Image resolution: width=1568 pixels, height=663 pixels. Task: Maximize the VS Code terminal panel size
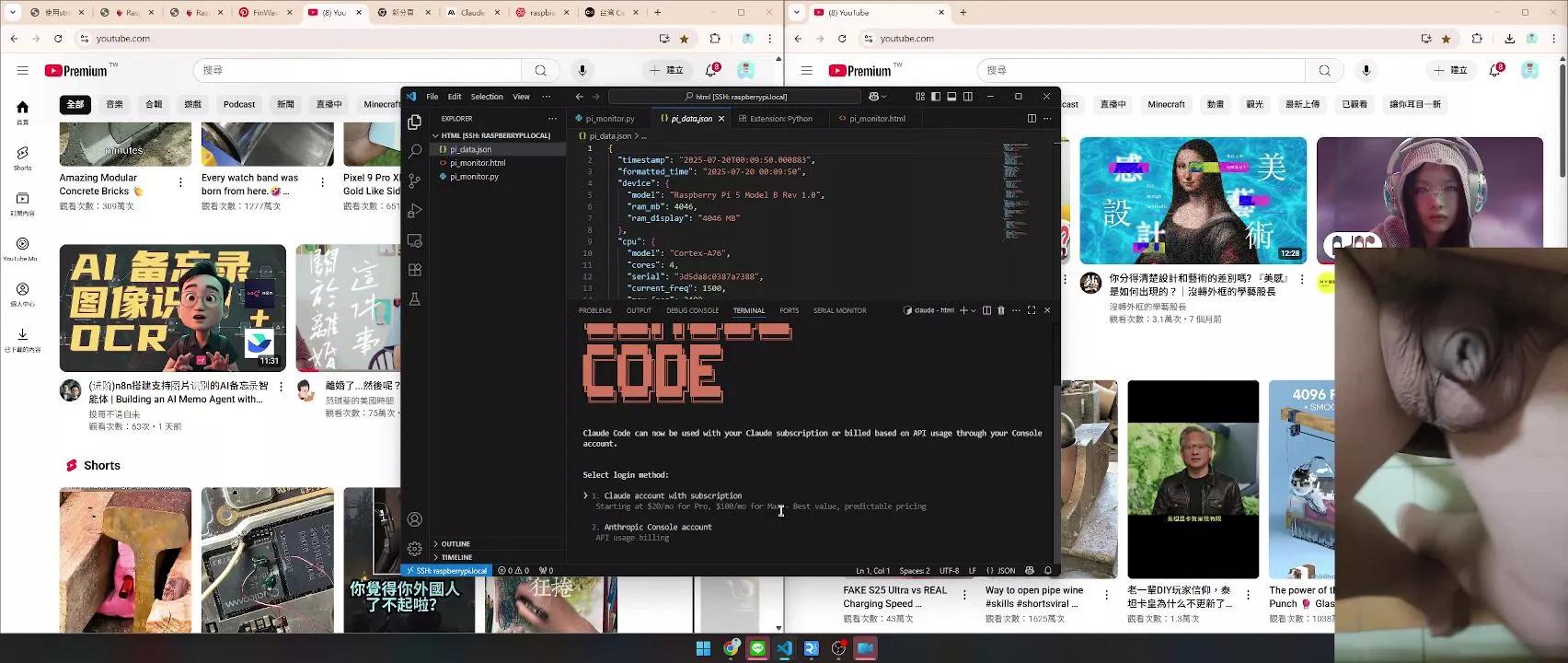click(1032, 310)
